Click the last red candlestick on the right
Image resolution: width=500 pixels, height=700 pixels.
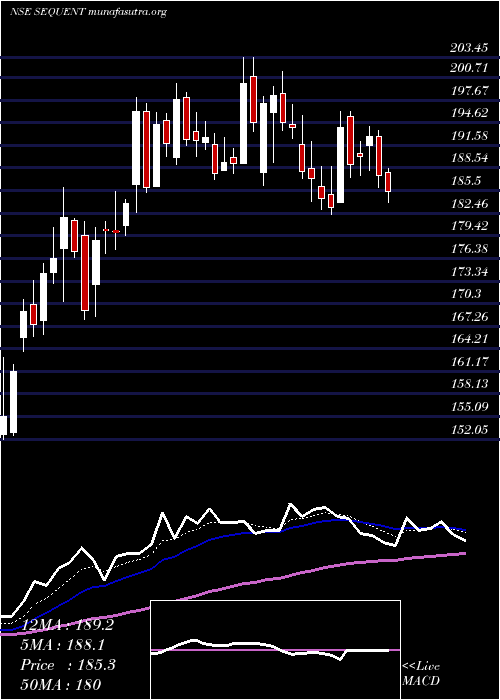coord(388,182)
